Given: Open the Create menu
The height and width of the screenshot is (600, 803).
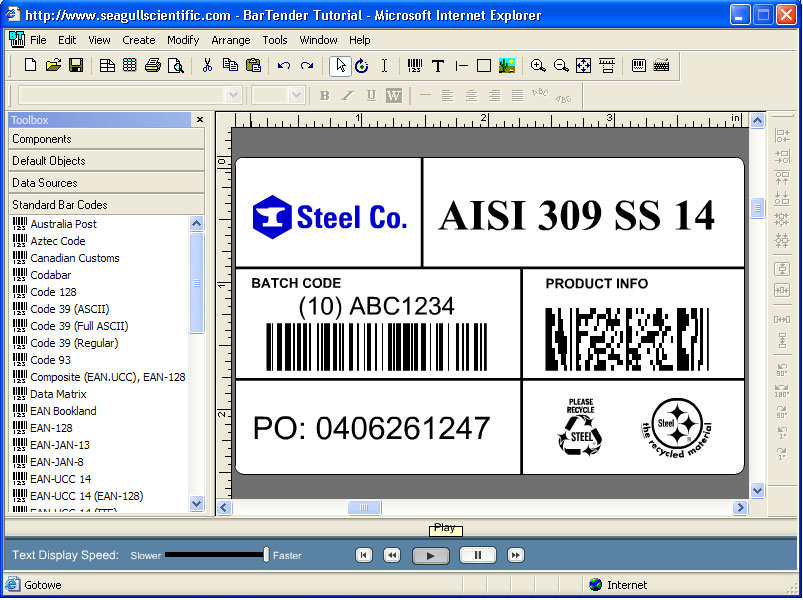Looking at the screenshot, I should (x=139, y=40).
